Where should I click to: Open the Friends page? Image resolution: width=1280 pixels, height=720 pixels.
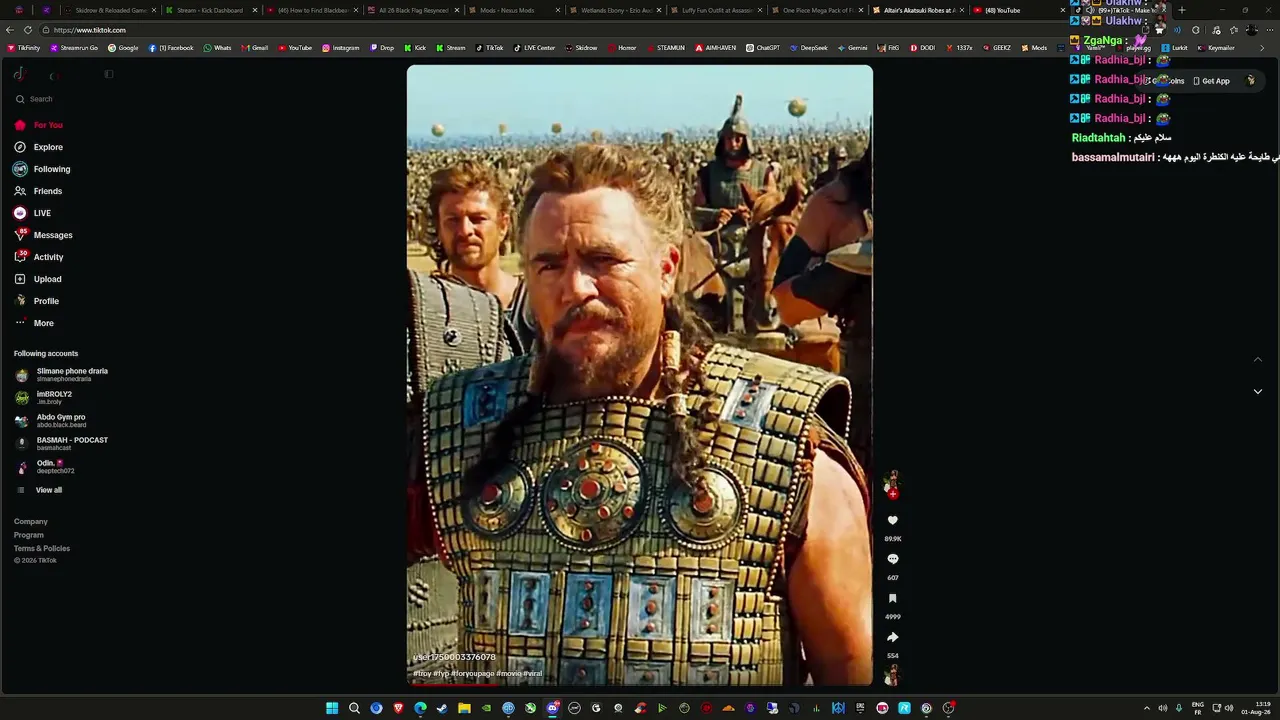tap(38, 191)
